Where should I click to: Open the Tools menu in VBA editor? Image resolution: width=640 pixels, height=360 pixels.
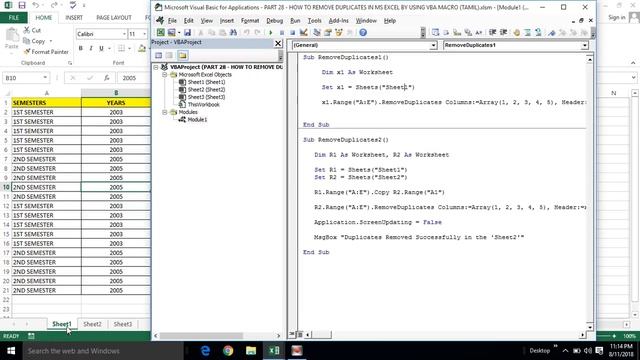point(314,20)
